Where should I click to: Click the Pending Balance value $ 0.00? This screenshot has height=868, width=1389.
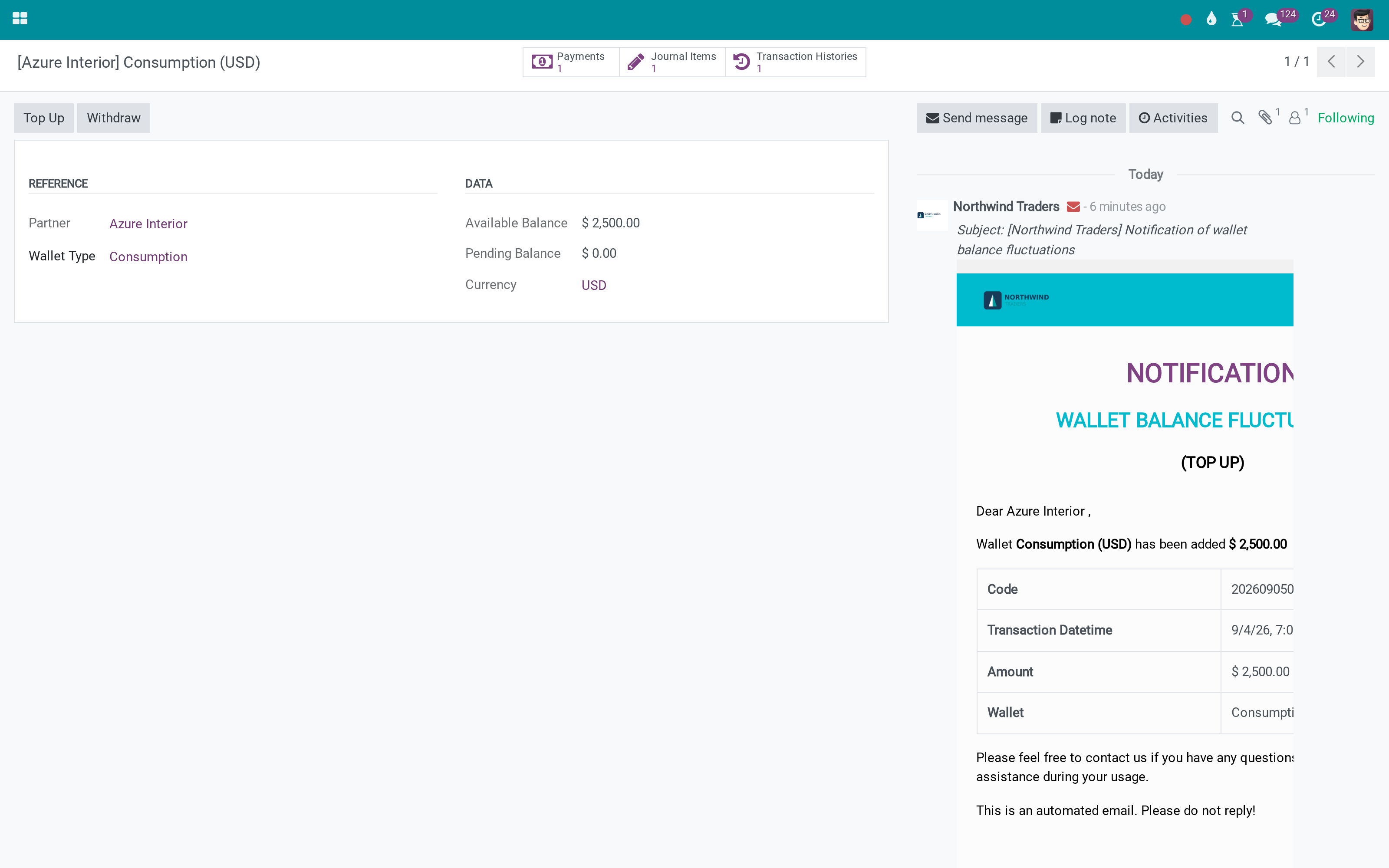tap(599, 253)
